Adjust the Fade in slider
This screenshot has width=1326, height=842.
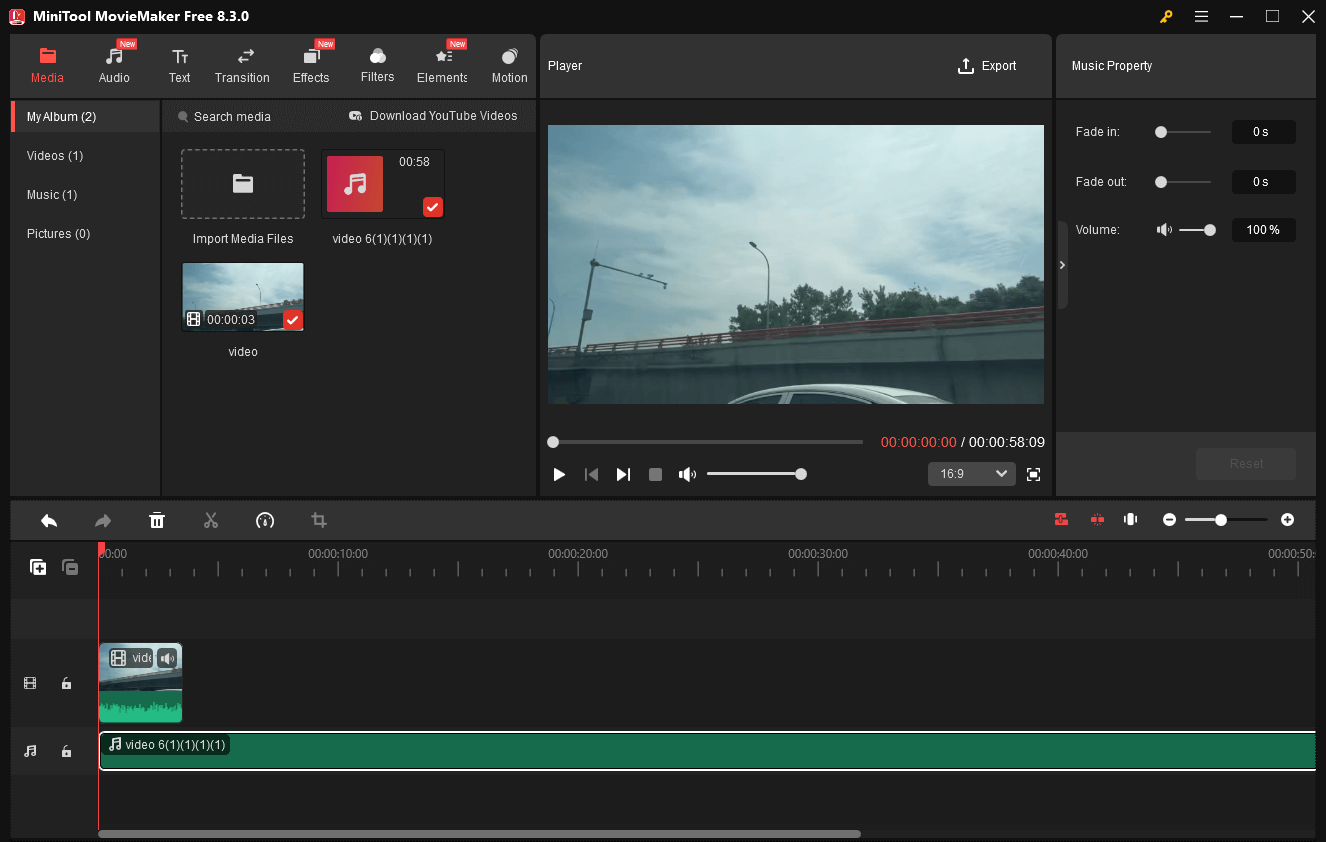point(1183,132)
